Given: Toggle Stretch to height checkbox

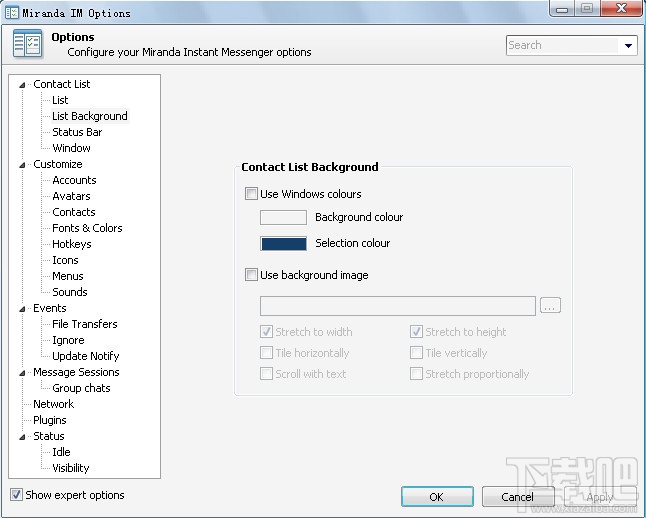Looking at the screenshot, I should pyautogui.click(x=416, y=332).
